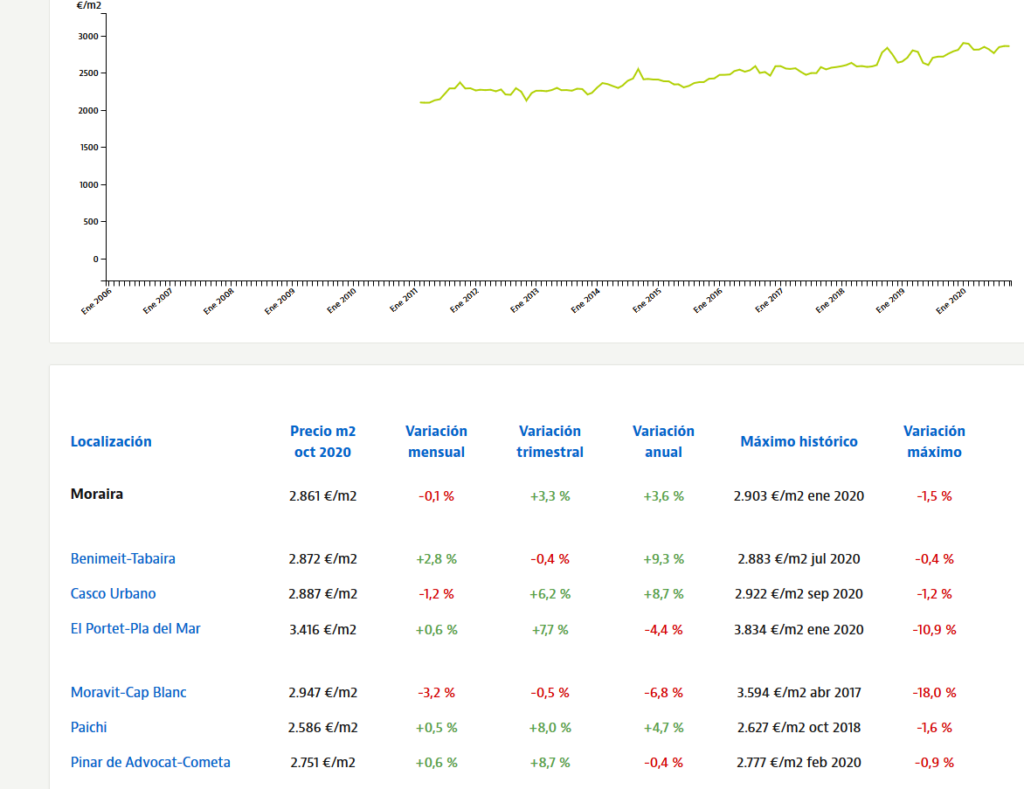Click the Variación trimestral column header

click(549, 441)
